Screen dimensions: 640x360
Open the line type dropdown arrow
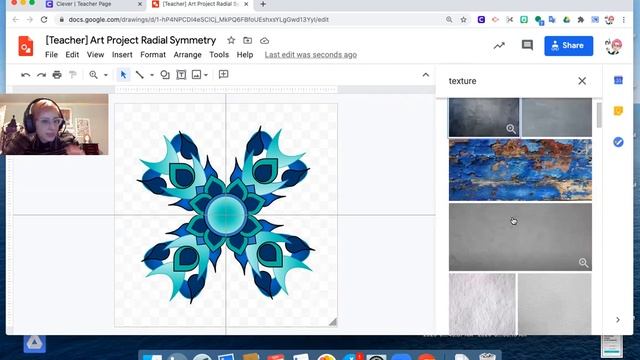click(152, 75)
